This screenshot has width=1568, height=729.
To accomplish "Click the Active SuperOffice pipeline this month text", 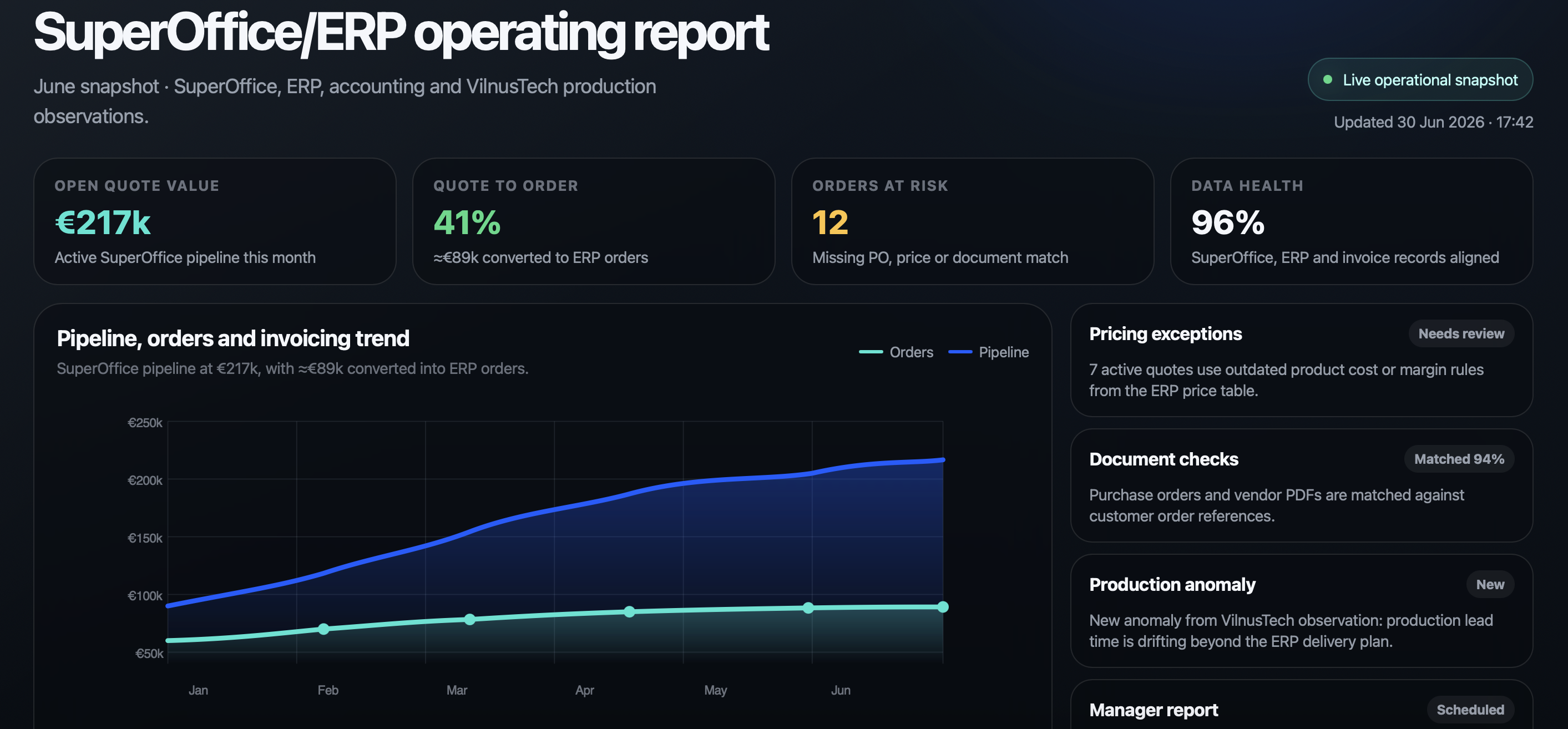I will (185, 257).
